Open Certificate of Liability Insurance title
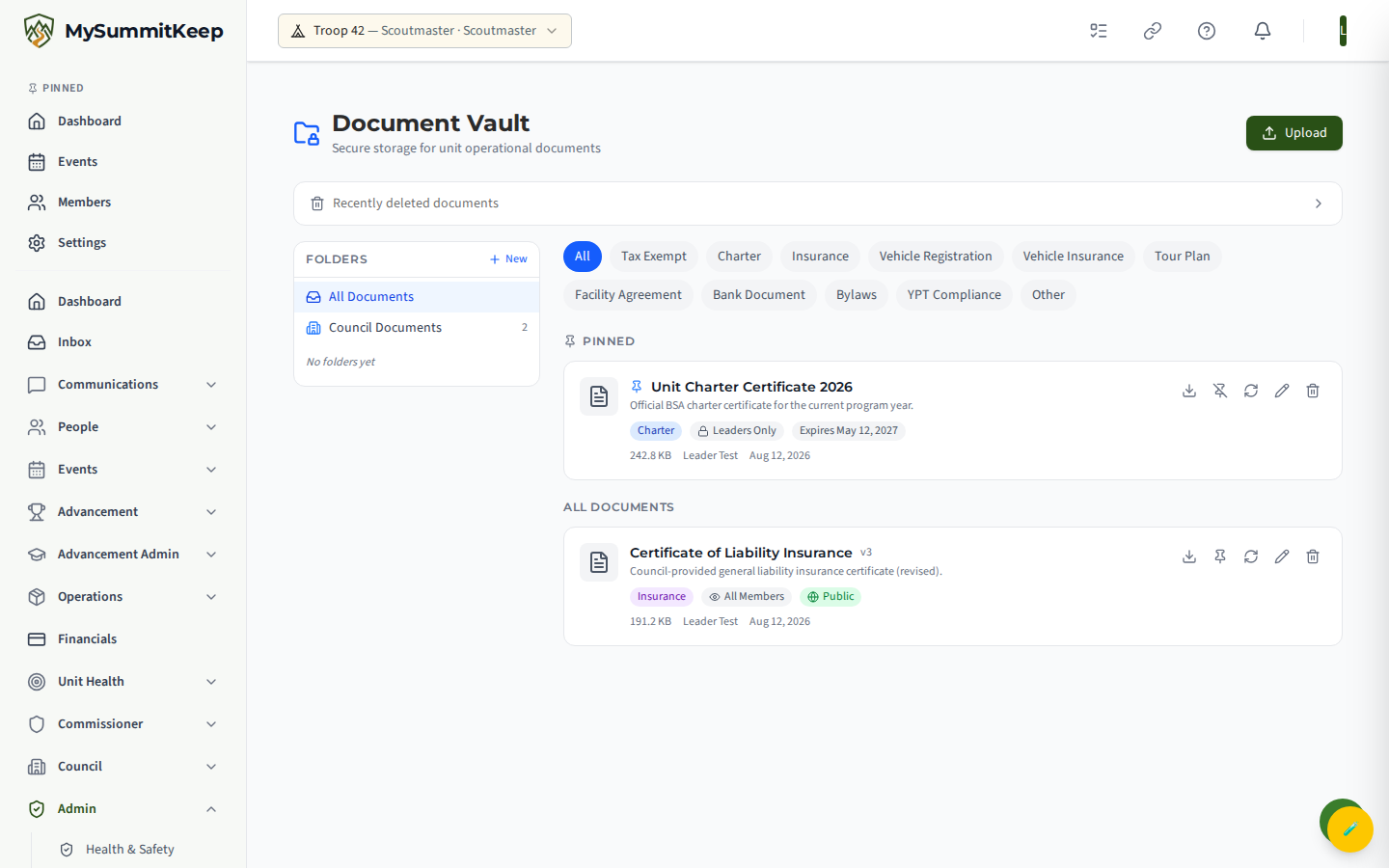The width and height of the screenshot is (1389, 868). pyautogui.click(x=741, y=553)
